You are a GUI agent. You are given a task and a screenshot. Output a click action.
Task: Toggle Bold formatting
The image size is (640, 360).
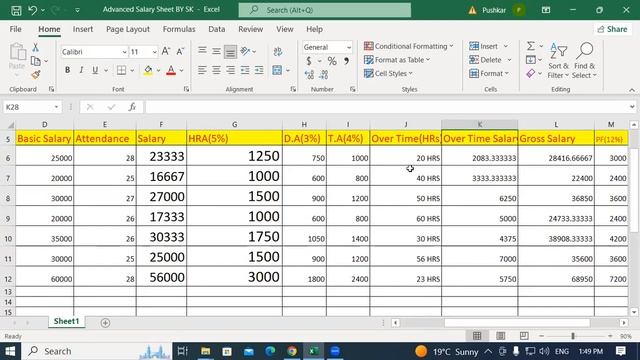point(67,70)
